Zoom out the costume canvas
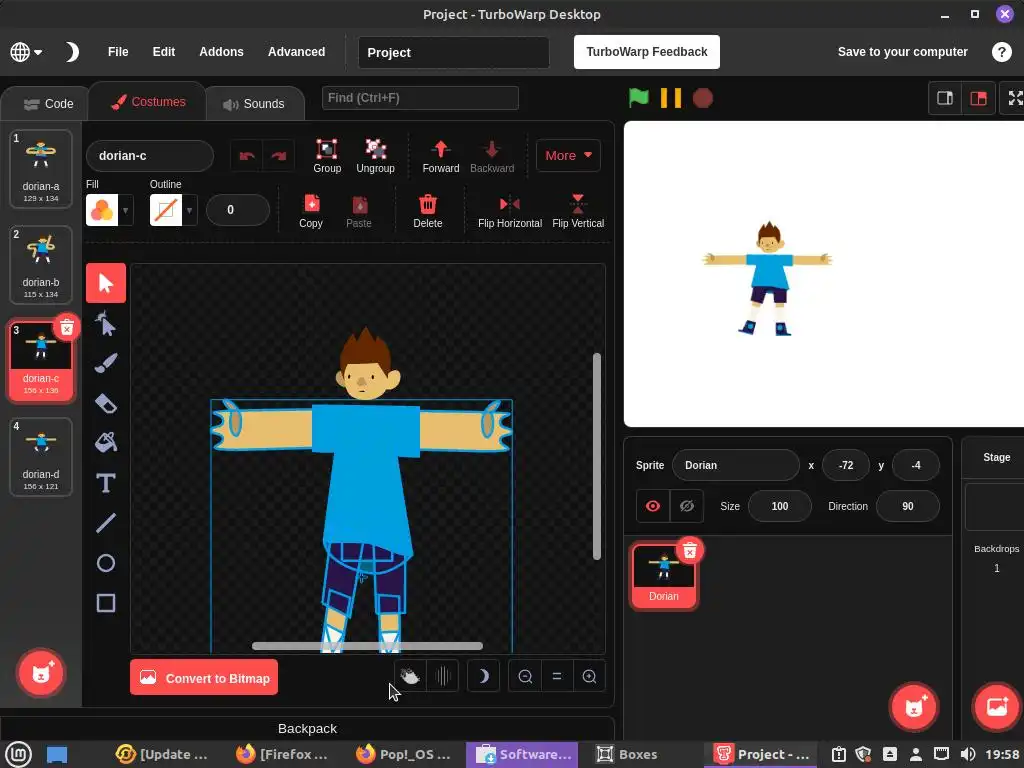Image resolution: width=1024 pixels, height=768 pixels. 525,677
